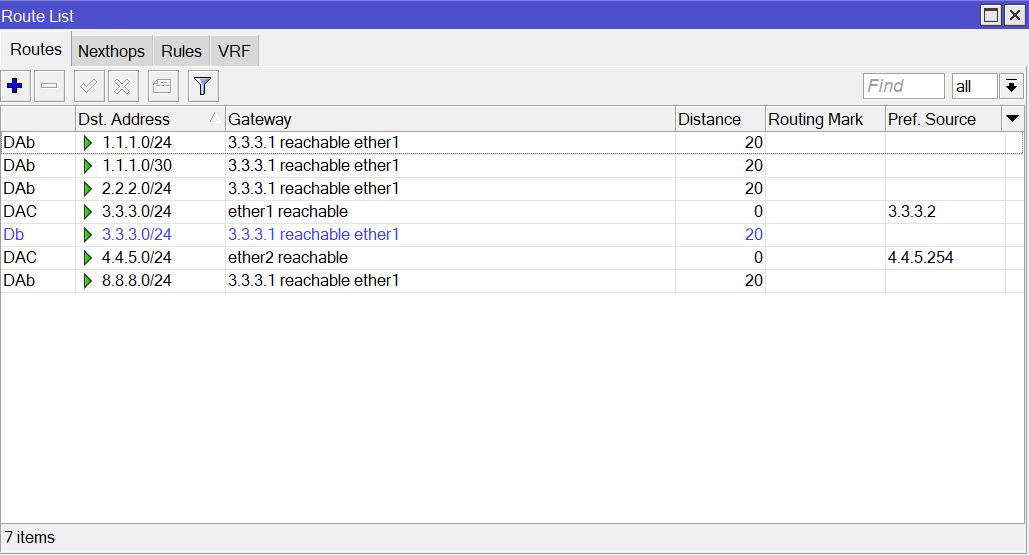Select the VRF tab
Image resolution: width=1029 pixels, height=555 pixels.
[x=234, y=51]
